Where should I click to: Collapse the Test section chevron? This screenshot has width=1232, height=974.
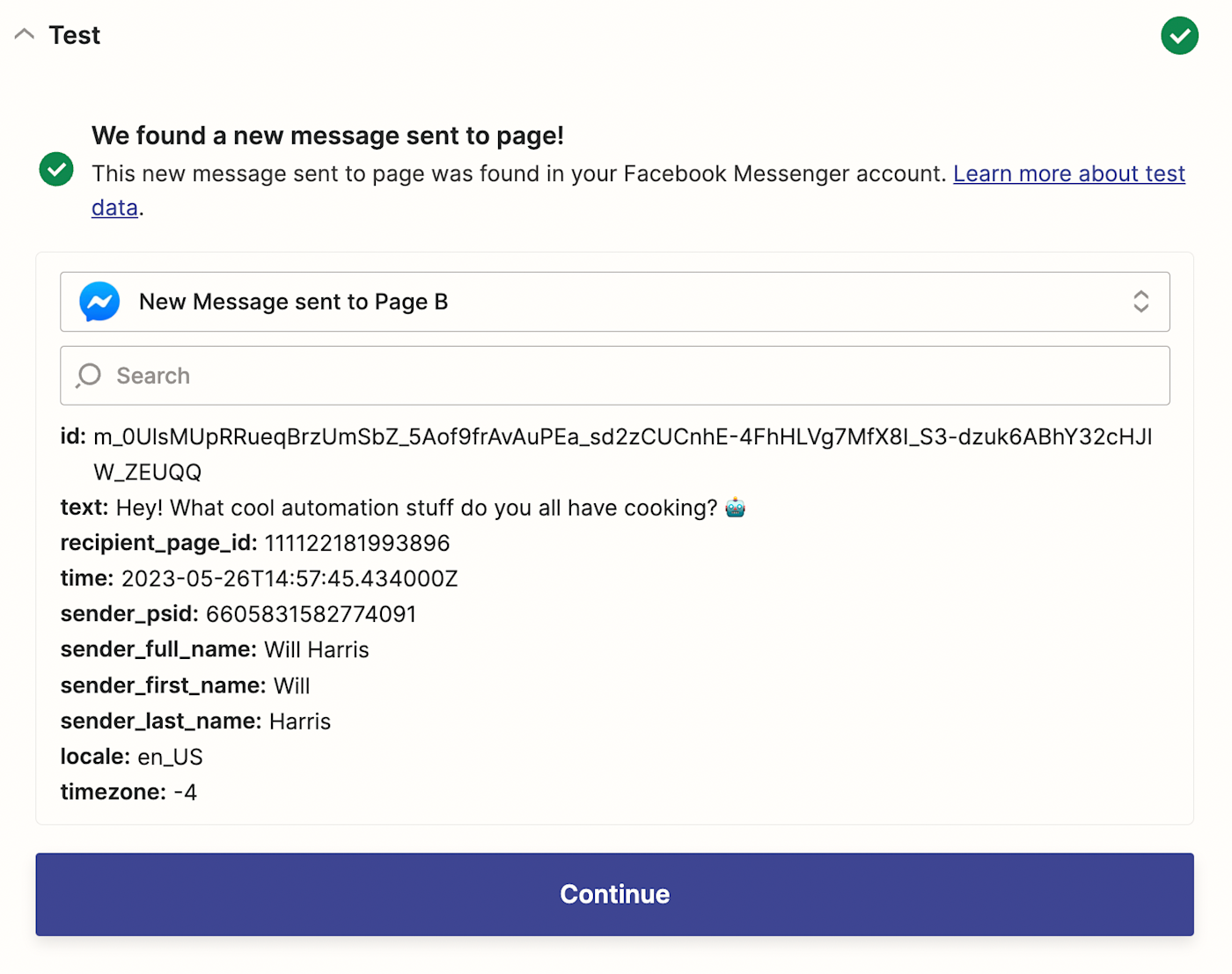coord(25,35)
